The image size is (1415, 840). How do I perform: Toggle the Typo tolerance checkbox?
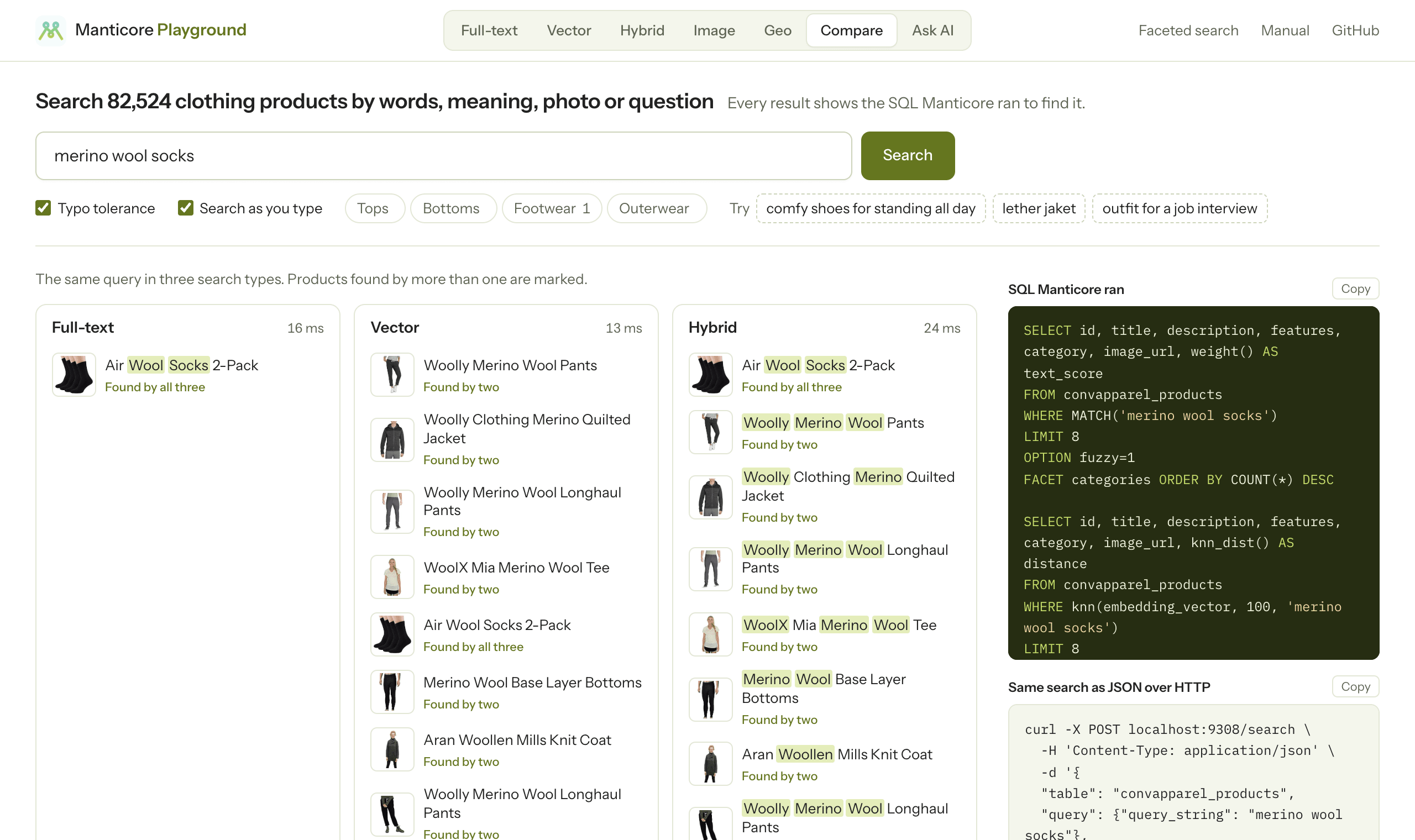coord(43,208)
